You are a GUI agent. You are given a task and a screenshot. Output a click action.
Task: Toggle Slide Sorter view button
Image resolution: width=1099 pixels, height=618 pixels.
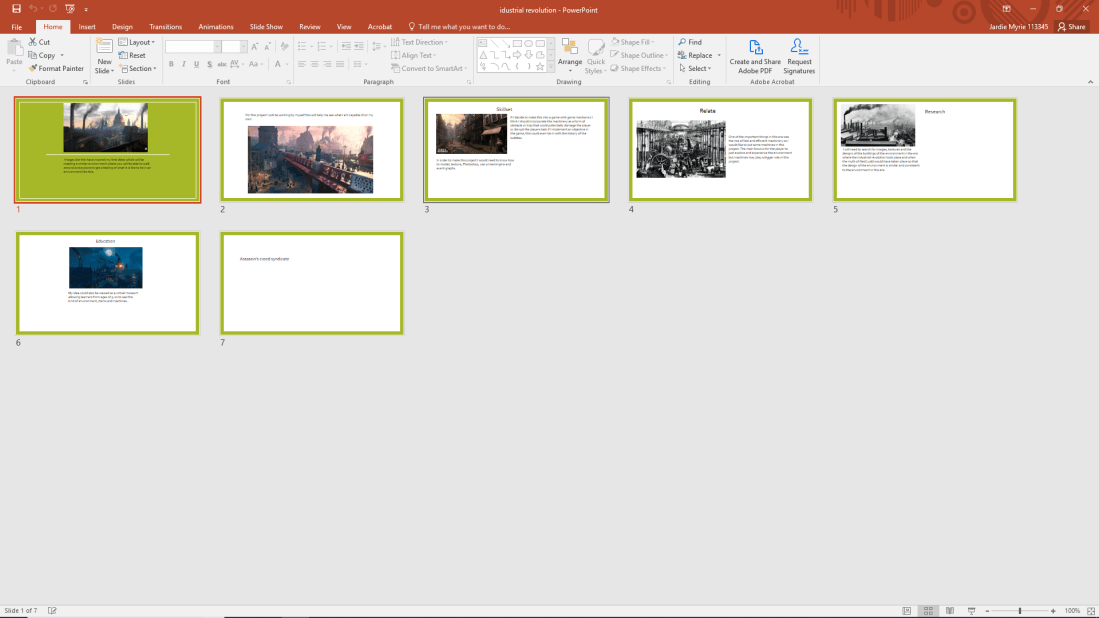[928, 611]
